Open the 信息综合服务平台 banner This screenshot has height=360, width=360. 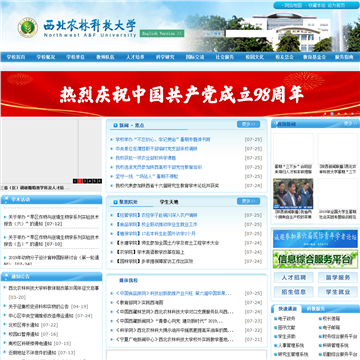(x=315, y=259)
